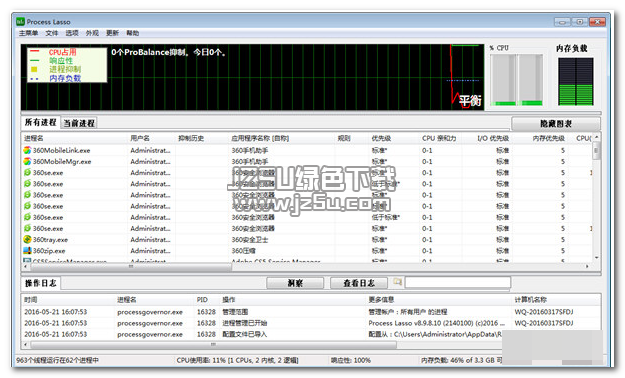Image resolution: width=625 pixels, height=378 pixels.
Task: Click the 360MobileLink.exe process icon
Action: pos(27,150)
